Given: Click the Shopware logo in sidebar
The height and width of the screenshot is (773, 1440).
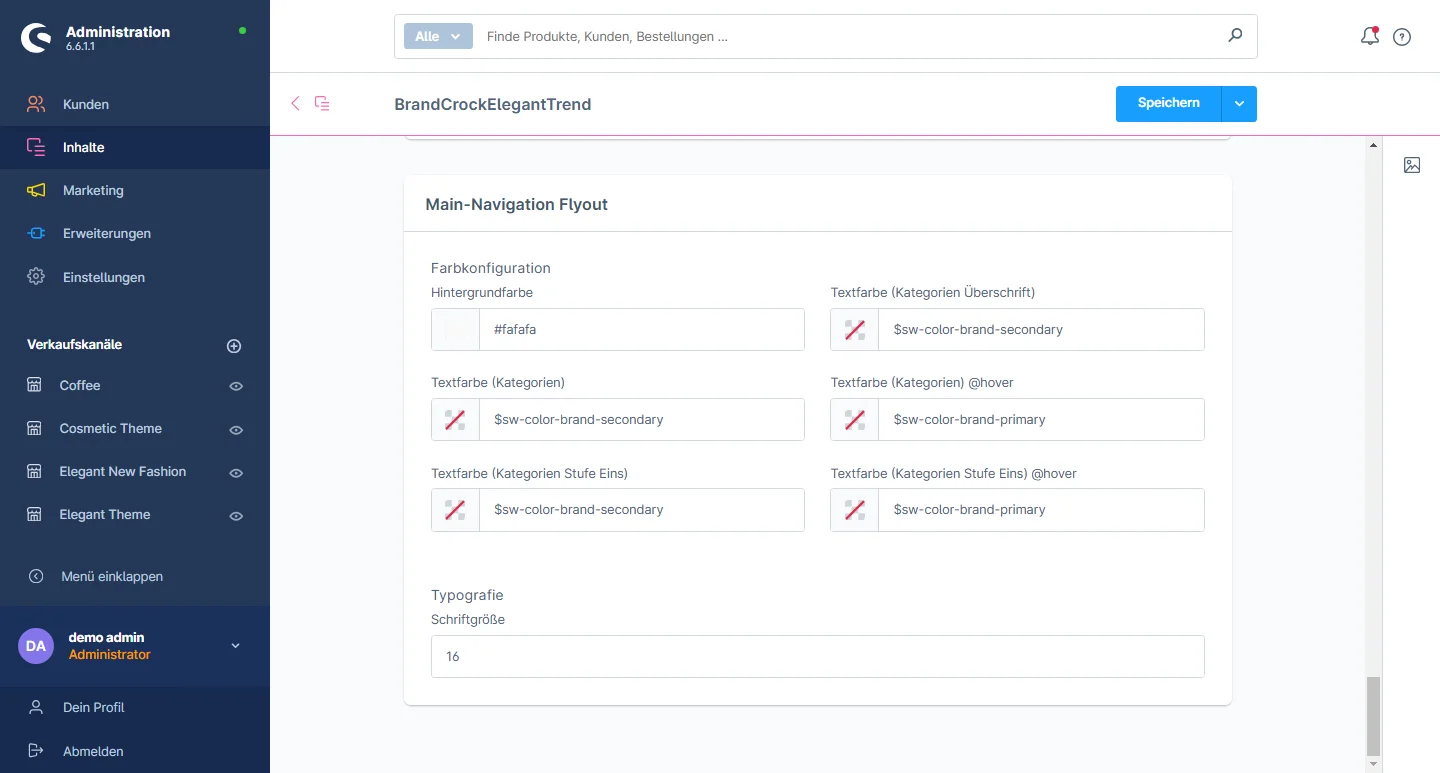Looking at the screenshot, I should pos(37,38).
